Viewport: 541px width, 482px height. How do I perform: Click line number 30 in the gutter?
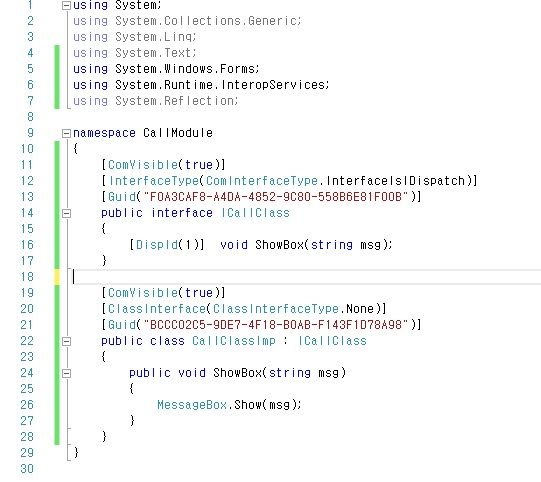[27, 469]
